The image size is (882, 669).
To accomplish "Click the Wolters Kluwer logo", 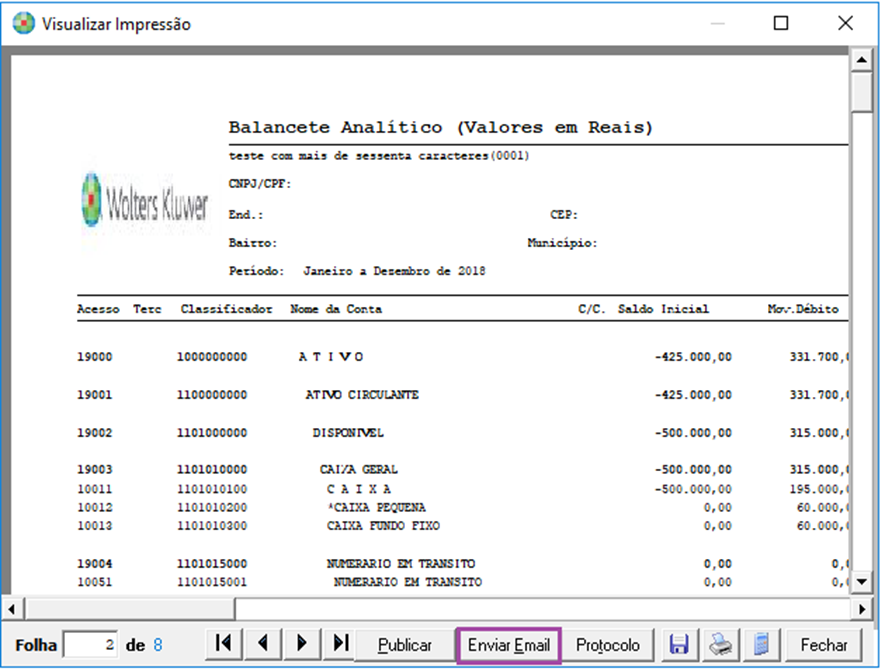I will pyautogui.click(x=145, y=203).
